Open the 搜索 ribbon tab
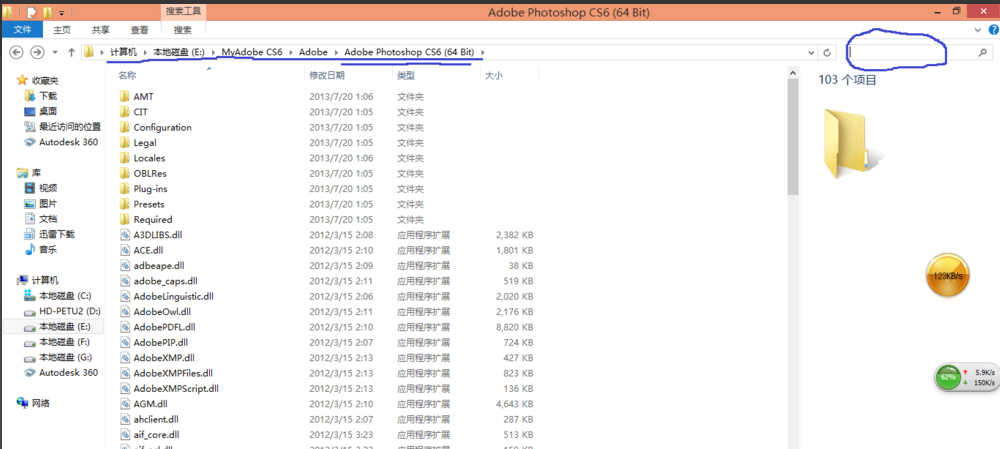 183,30
